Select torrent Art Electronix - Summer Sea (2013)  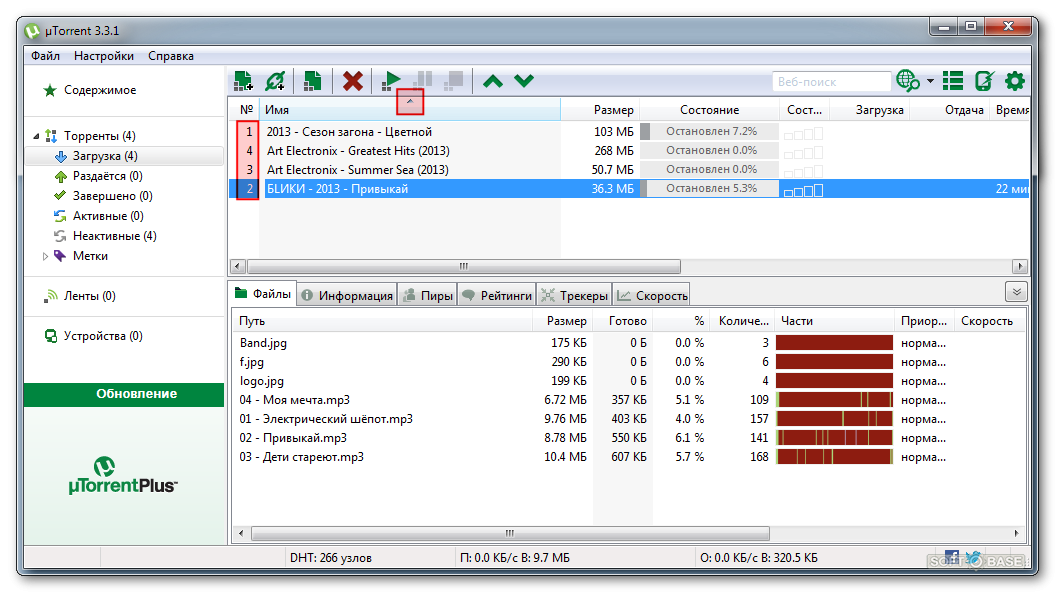coord(357,170)
